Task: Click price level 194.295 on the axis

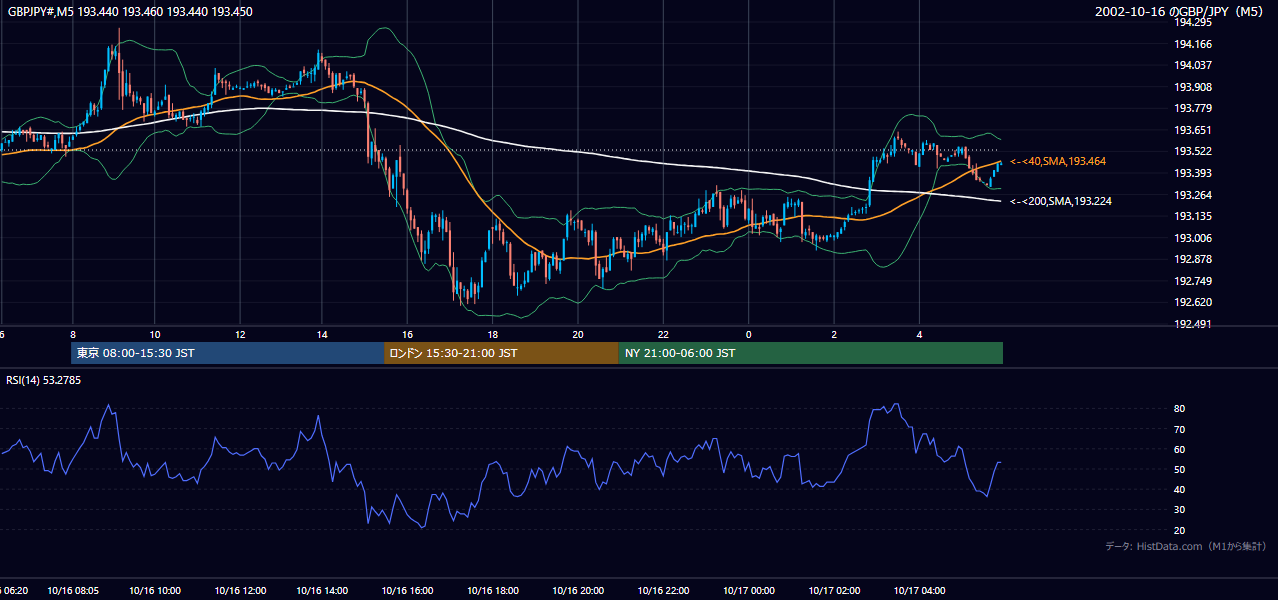Action: coord(1193,22)
